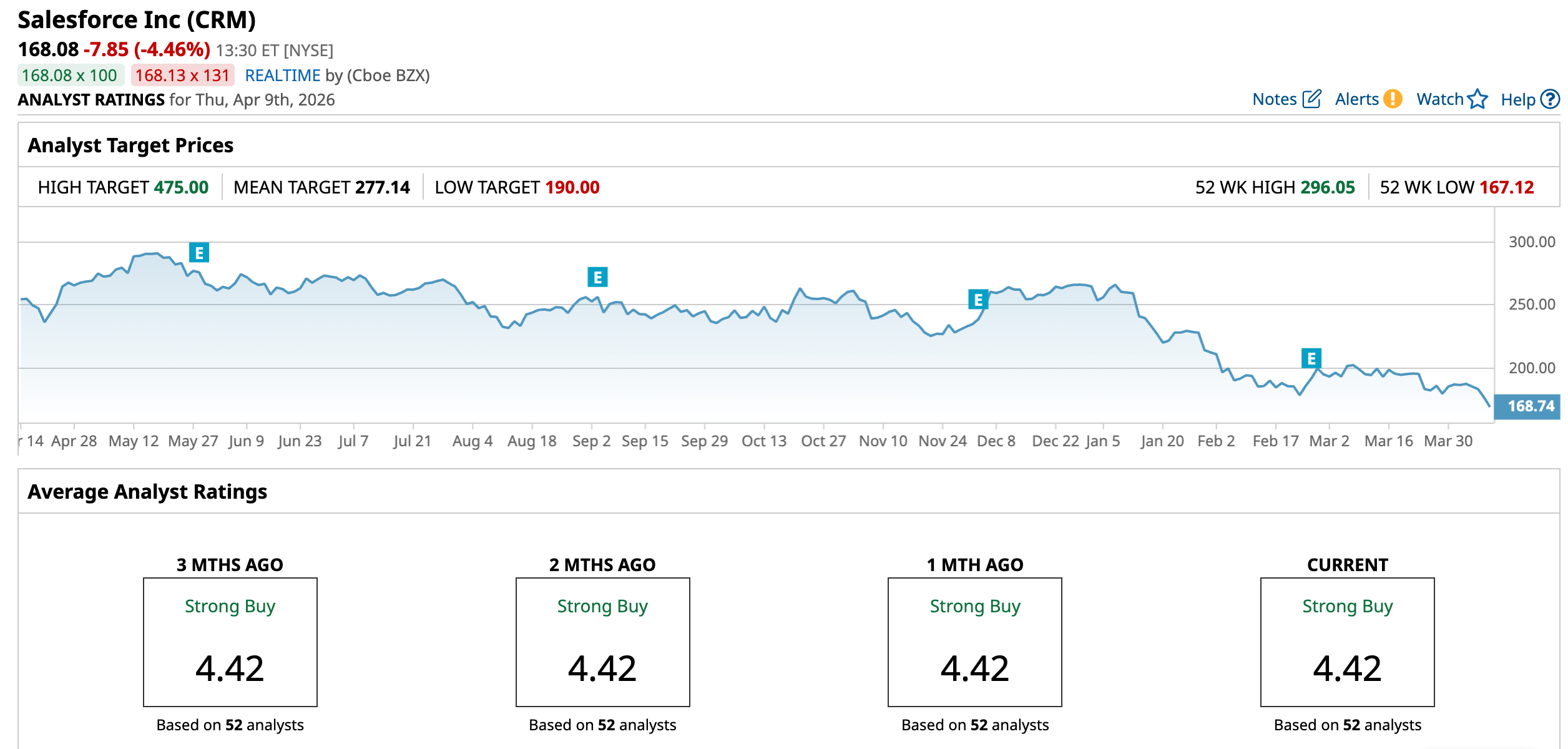1568x749 pixels.
Task: Select the CURRENT Strong Buy rating box
Action: click(x=1347, y=642)
